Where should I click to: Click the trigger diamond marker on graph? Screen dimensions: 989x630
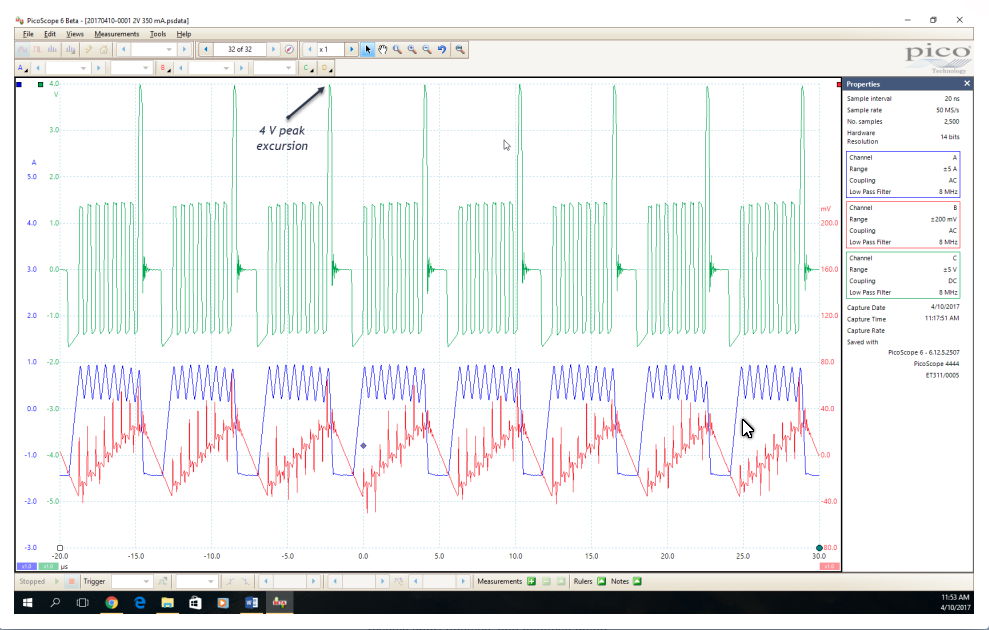click(x=363, y=446)
